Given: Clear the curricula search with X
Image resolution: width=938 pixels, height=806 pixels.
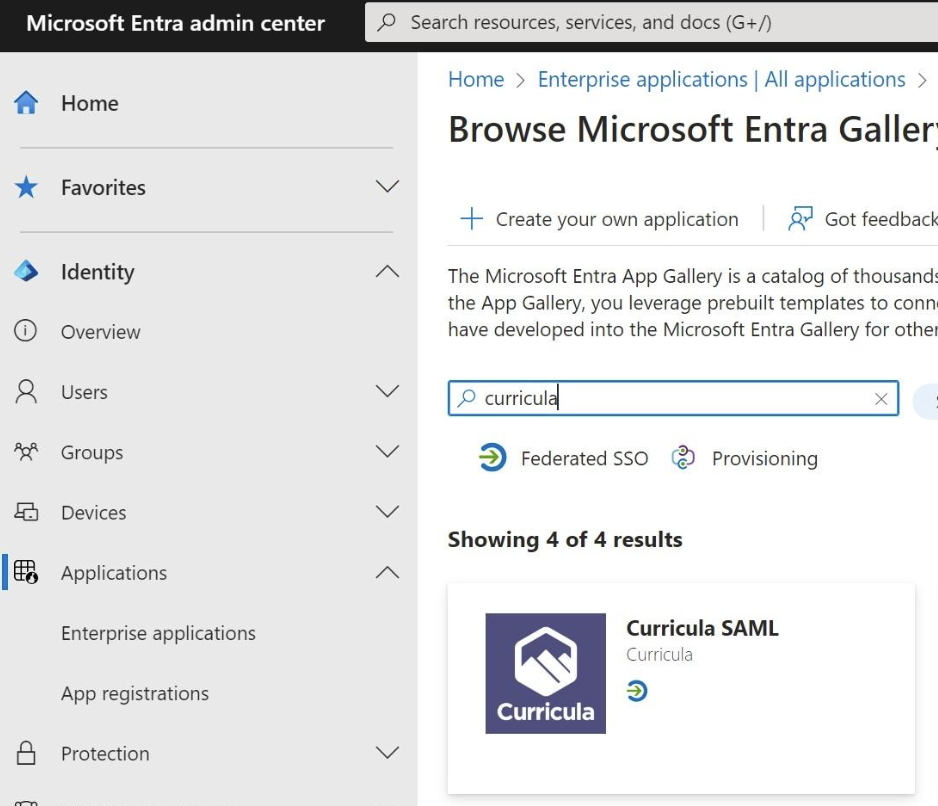Looking at the screenshot, I should pyautogui.click(x=881, y=399).
